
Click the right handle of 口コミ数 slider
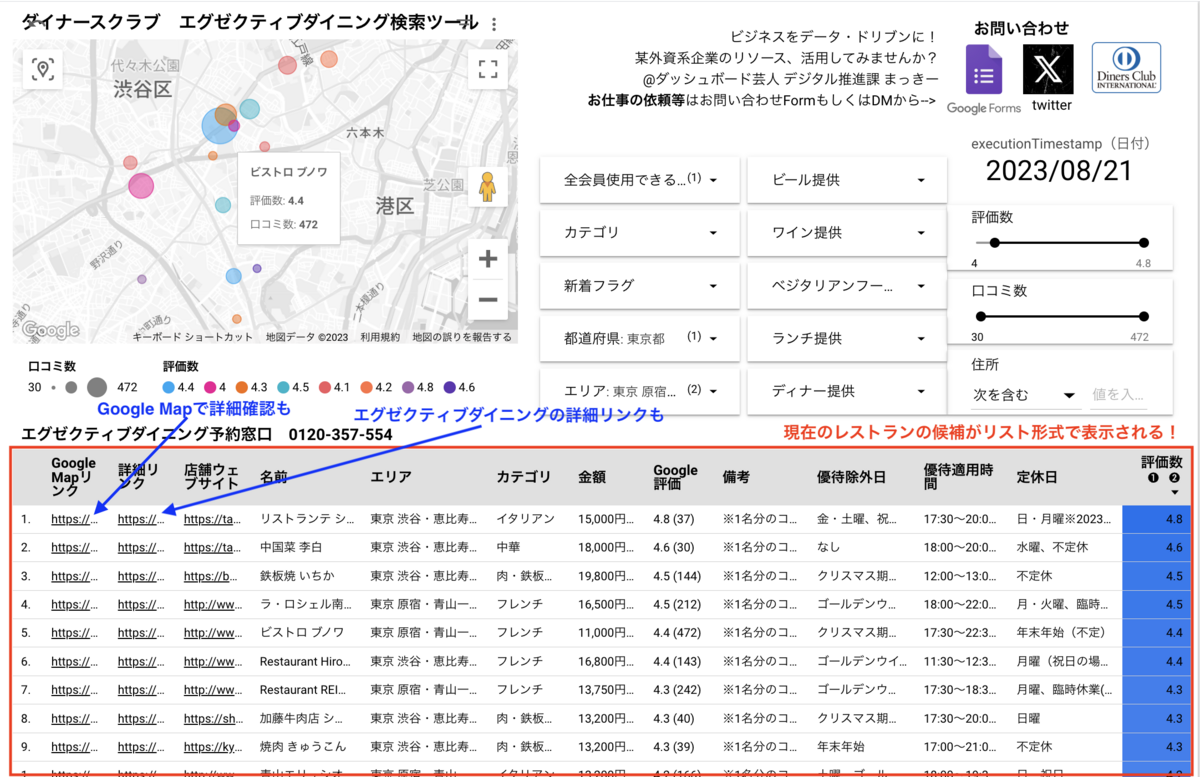1143,320
